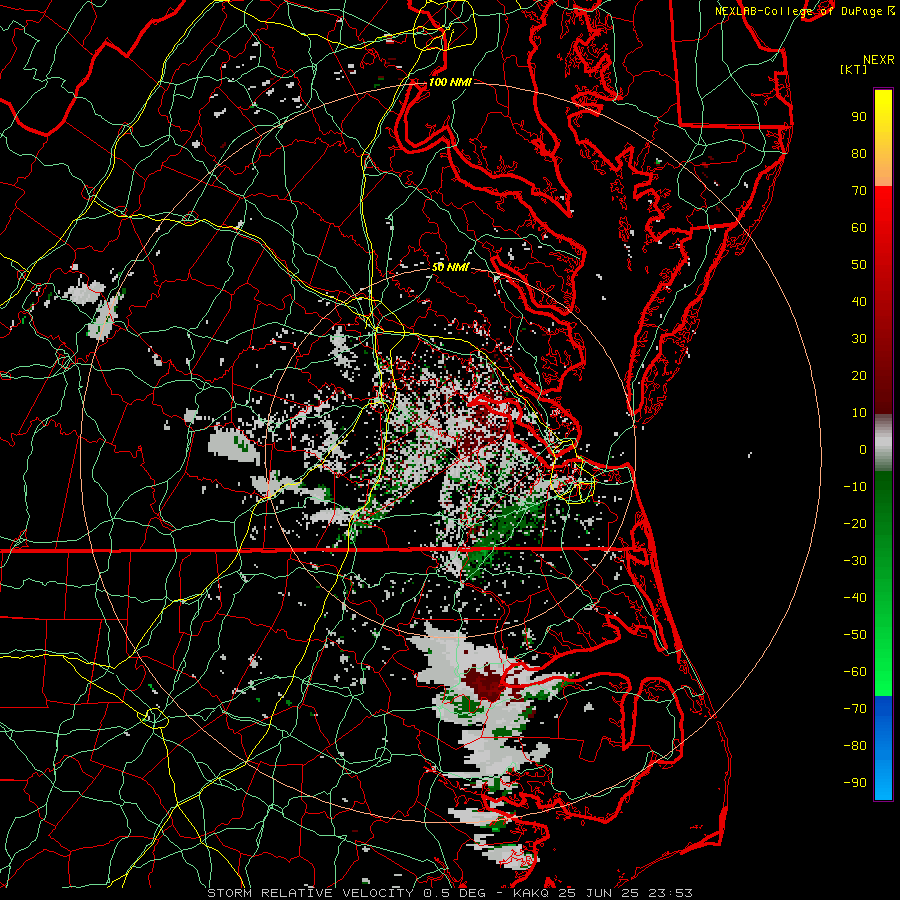The width and height of the screenshot is (900, 900).
Task: Click the 60 scale label
Action: pyautogui.click(x=859, y=227)
